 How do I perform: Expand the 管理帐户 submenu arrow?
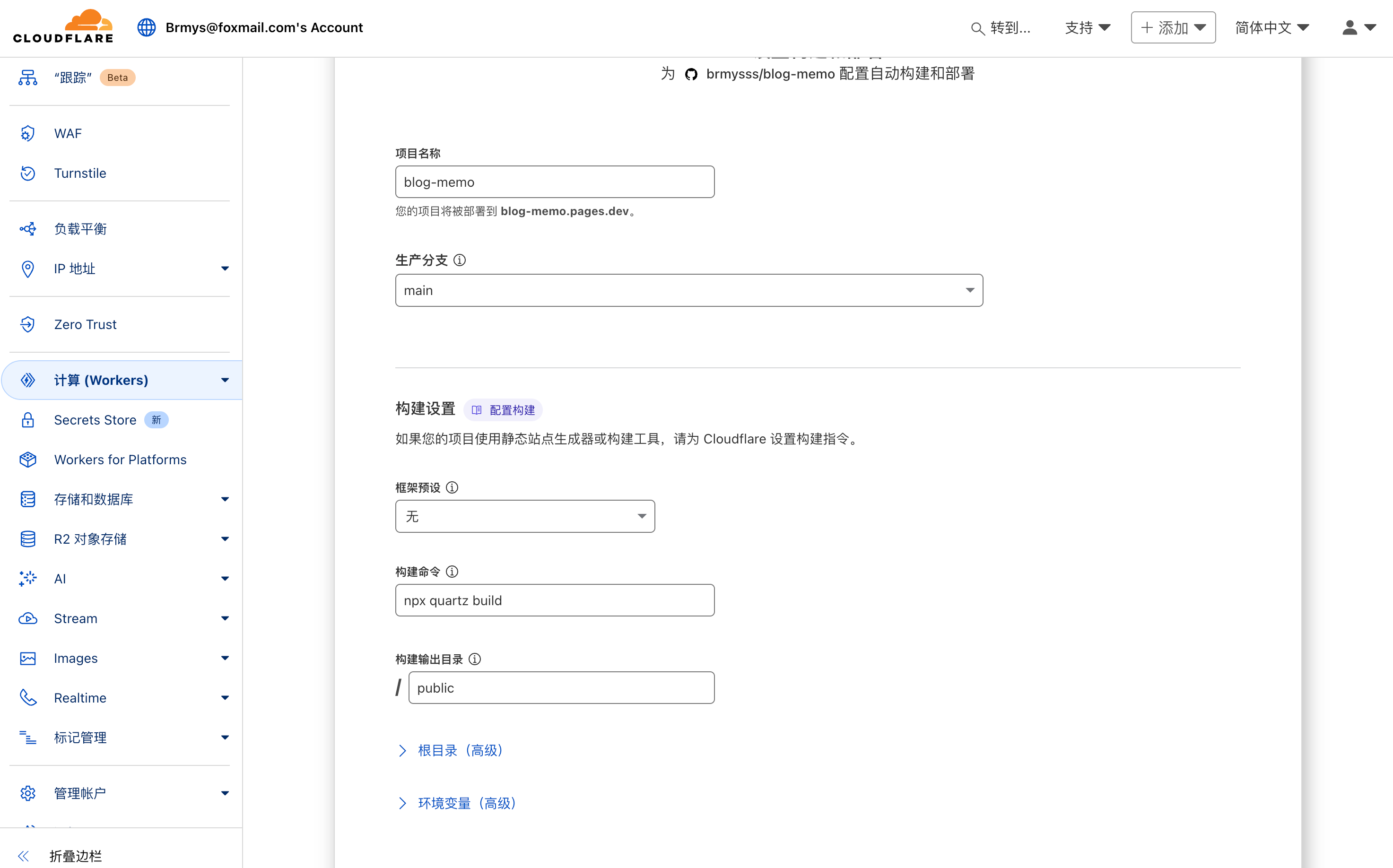click(225, 793)
